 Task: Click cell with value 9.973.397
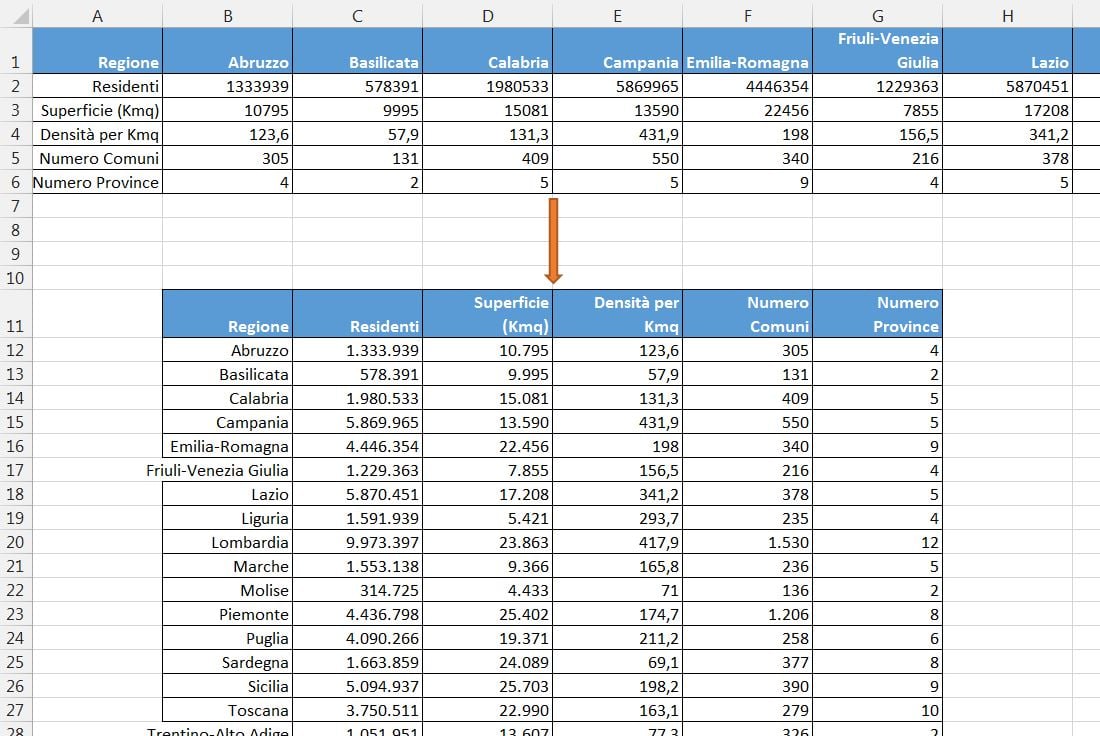[x=357, y=542]
